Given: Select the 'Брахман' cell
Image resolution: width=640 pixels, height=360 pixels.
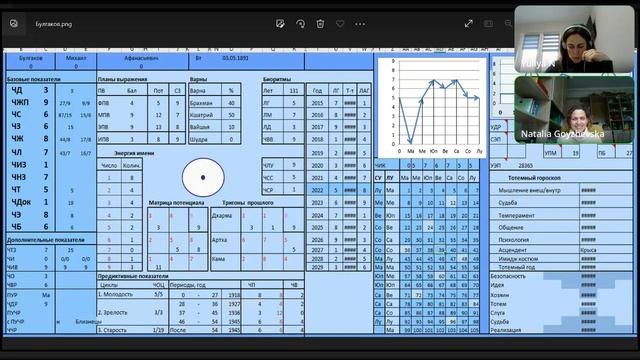Looking at the screenshot, I should pos(206,103).
